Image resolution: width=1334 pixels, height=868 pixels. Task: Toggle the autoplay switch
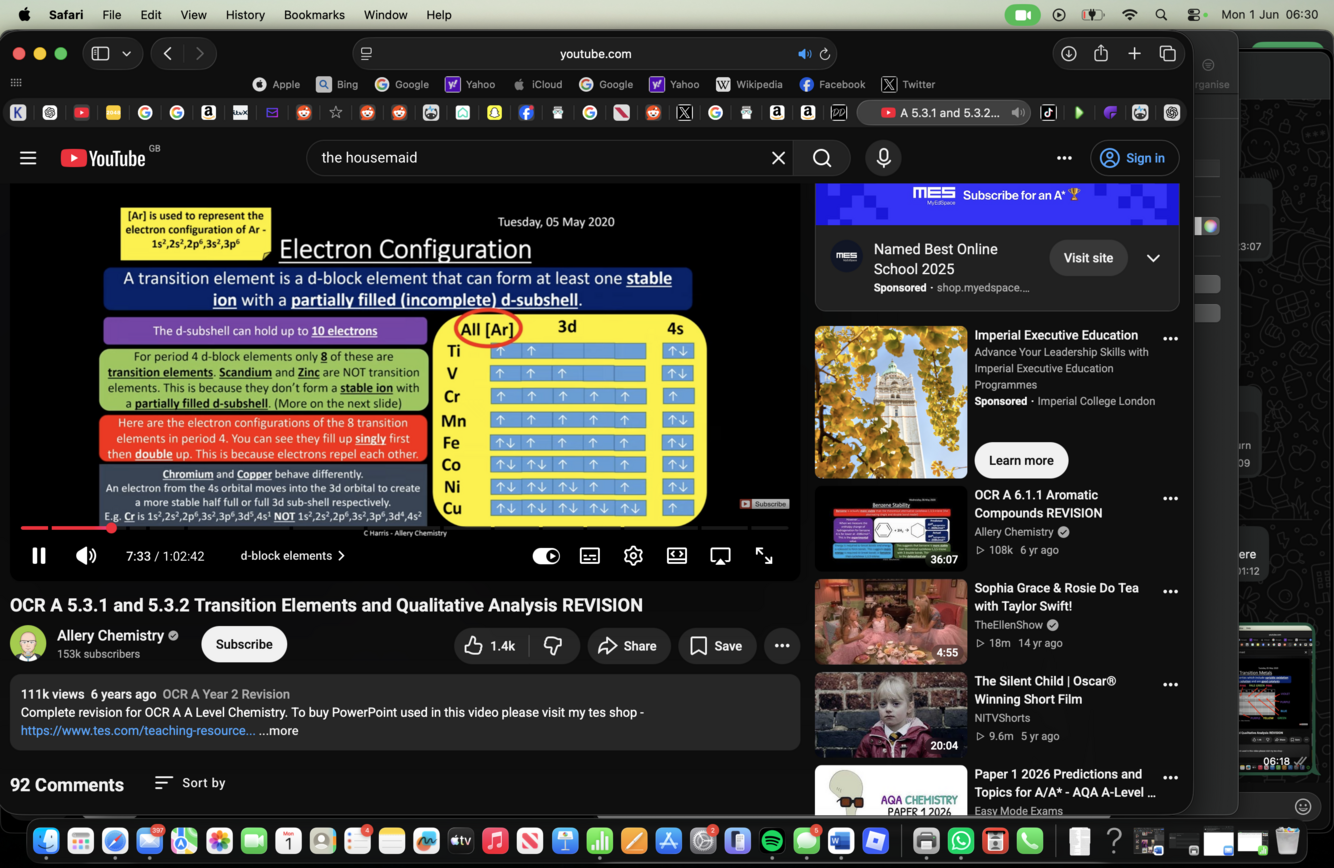[x=546, y=556]
